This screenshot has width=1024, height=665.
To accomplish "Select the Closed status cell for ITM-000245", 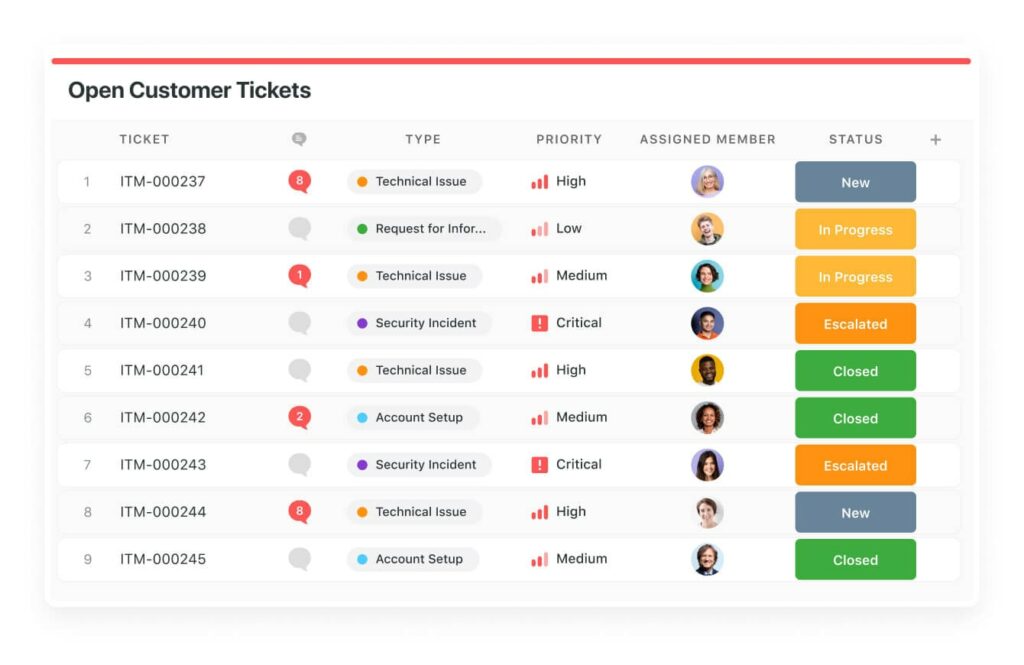I will point(855,560).
